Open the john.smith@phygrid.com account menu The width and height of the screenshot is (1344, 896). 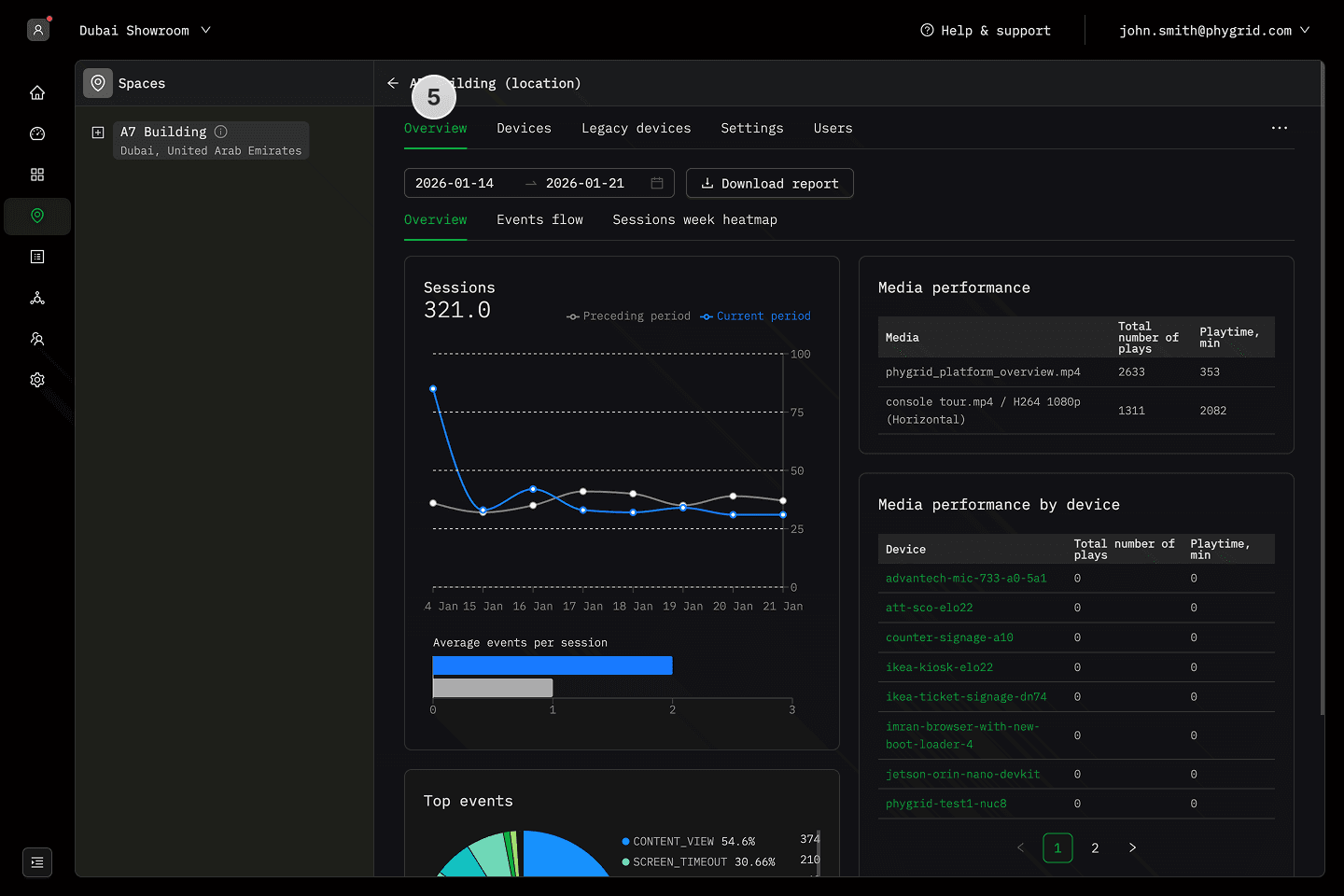coord(1213,31)
